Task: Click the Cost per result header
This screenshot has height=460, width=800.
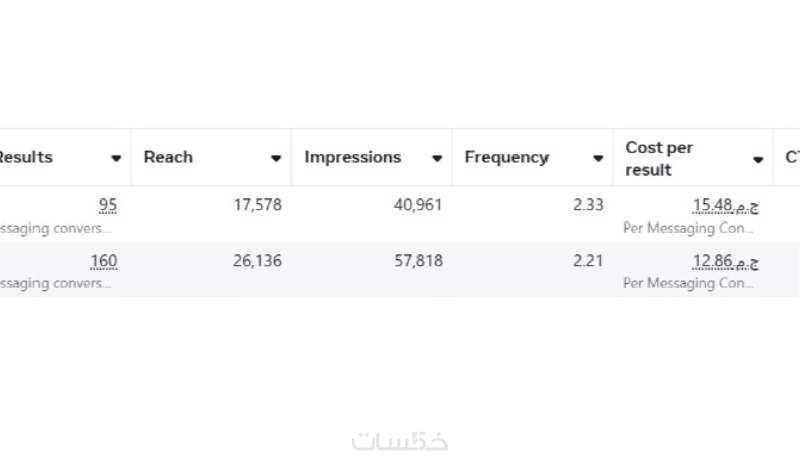Action: 659,158
